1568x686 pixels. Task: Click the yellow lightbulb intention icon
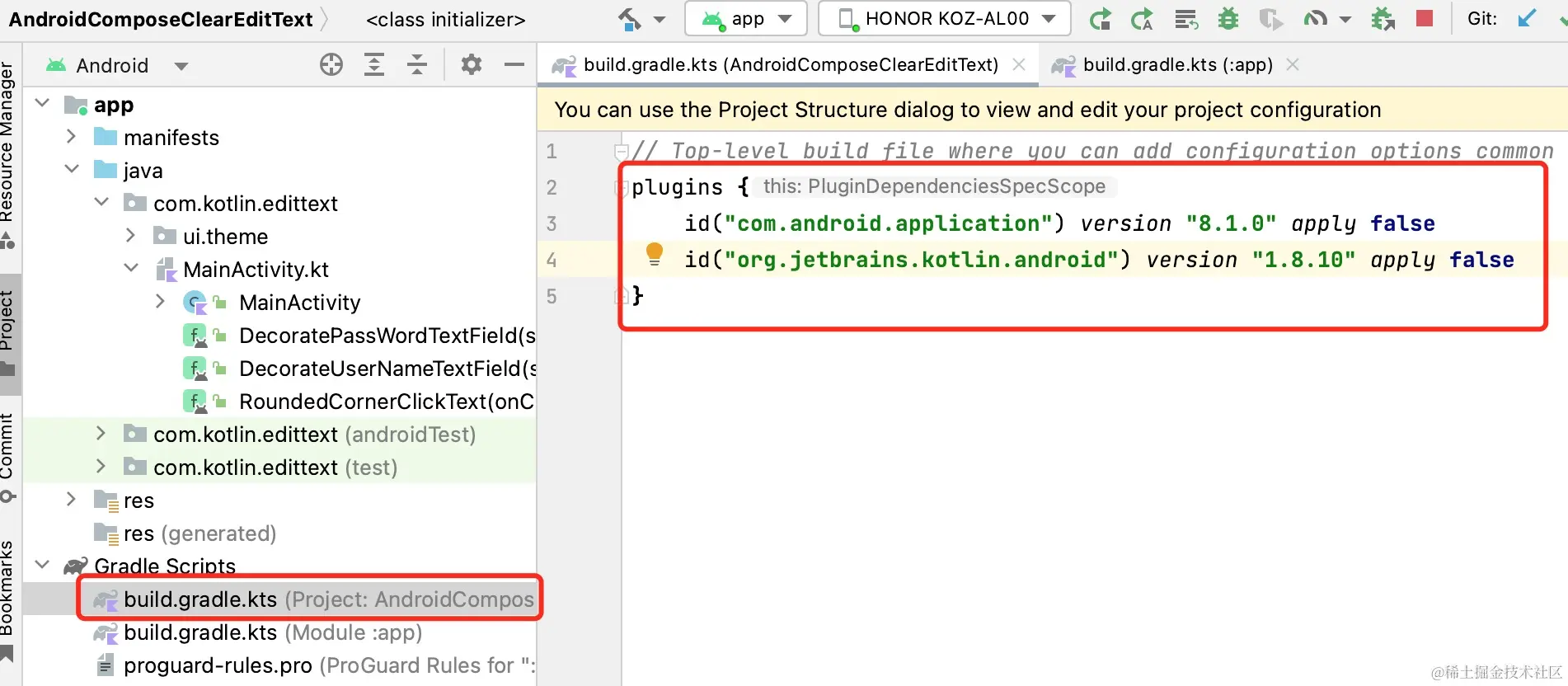pos(655,254)
